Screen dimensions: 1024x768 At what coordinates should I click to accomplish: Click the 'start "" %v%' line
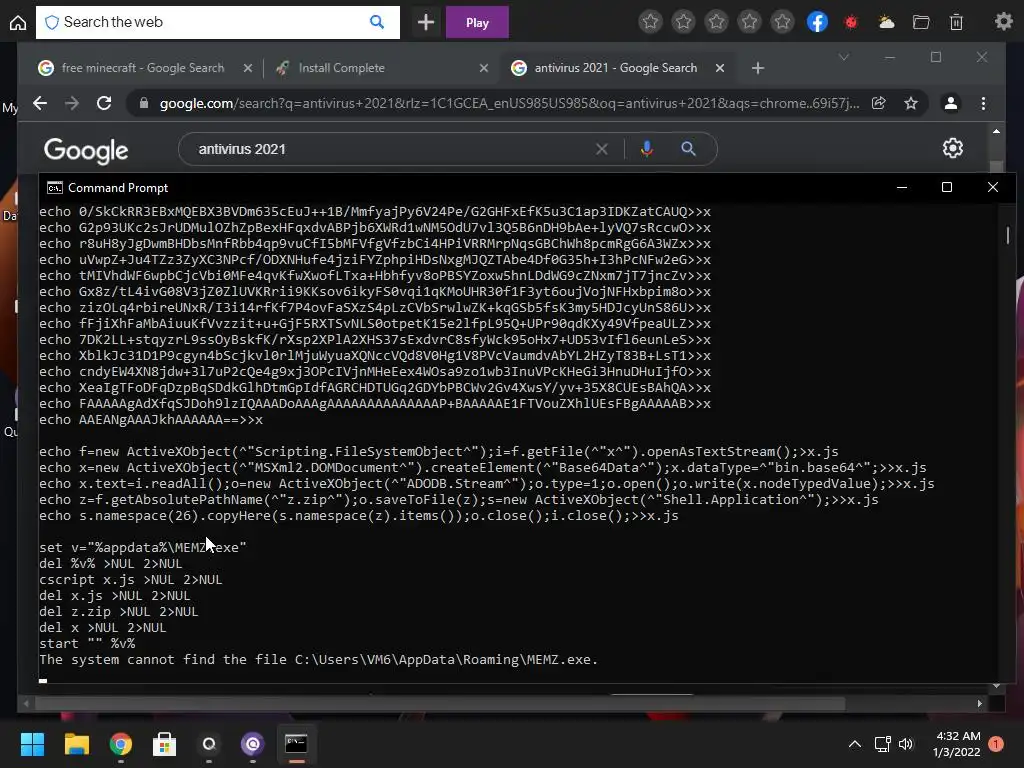88,643
